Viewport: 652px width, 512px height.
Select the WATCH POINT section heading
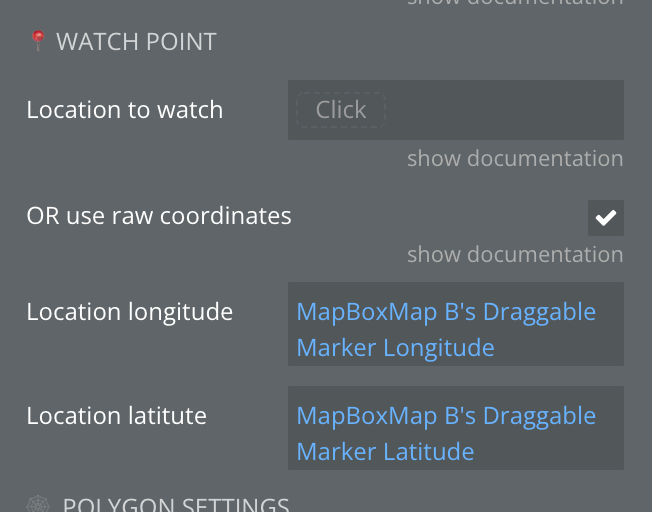(x=136, y=42)
